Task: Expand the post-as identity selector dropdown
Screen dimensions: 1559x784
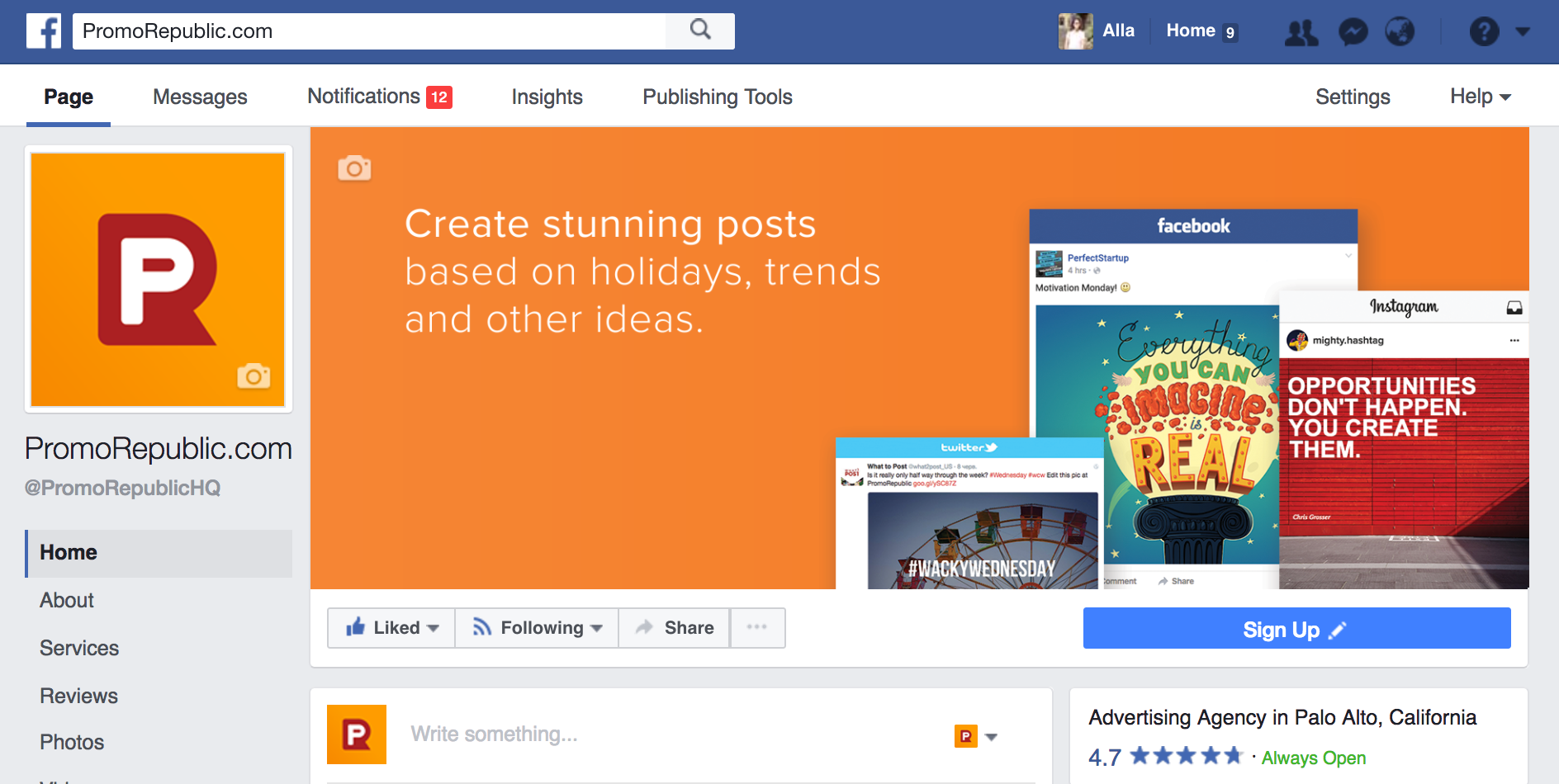Action: click(x=976, y=736)
